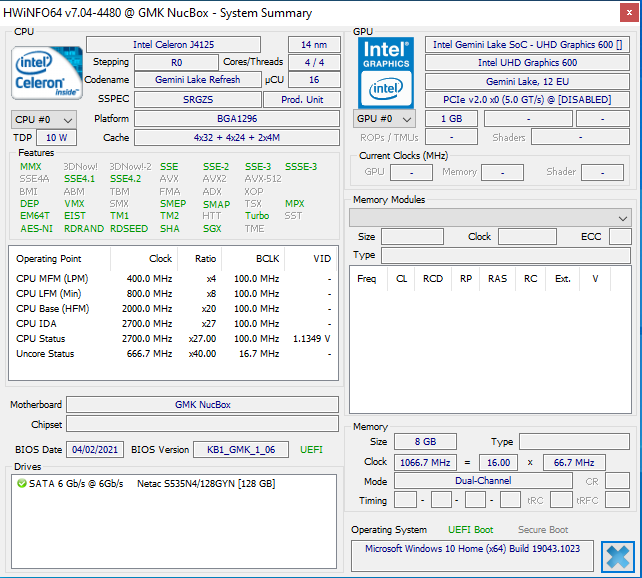Image resolution: width=642 pixels, height=578 pixels.
Task: Click the Platform BGA1296 field
Action: tap(237, 119)
